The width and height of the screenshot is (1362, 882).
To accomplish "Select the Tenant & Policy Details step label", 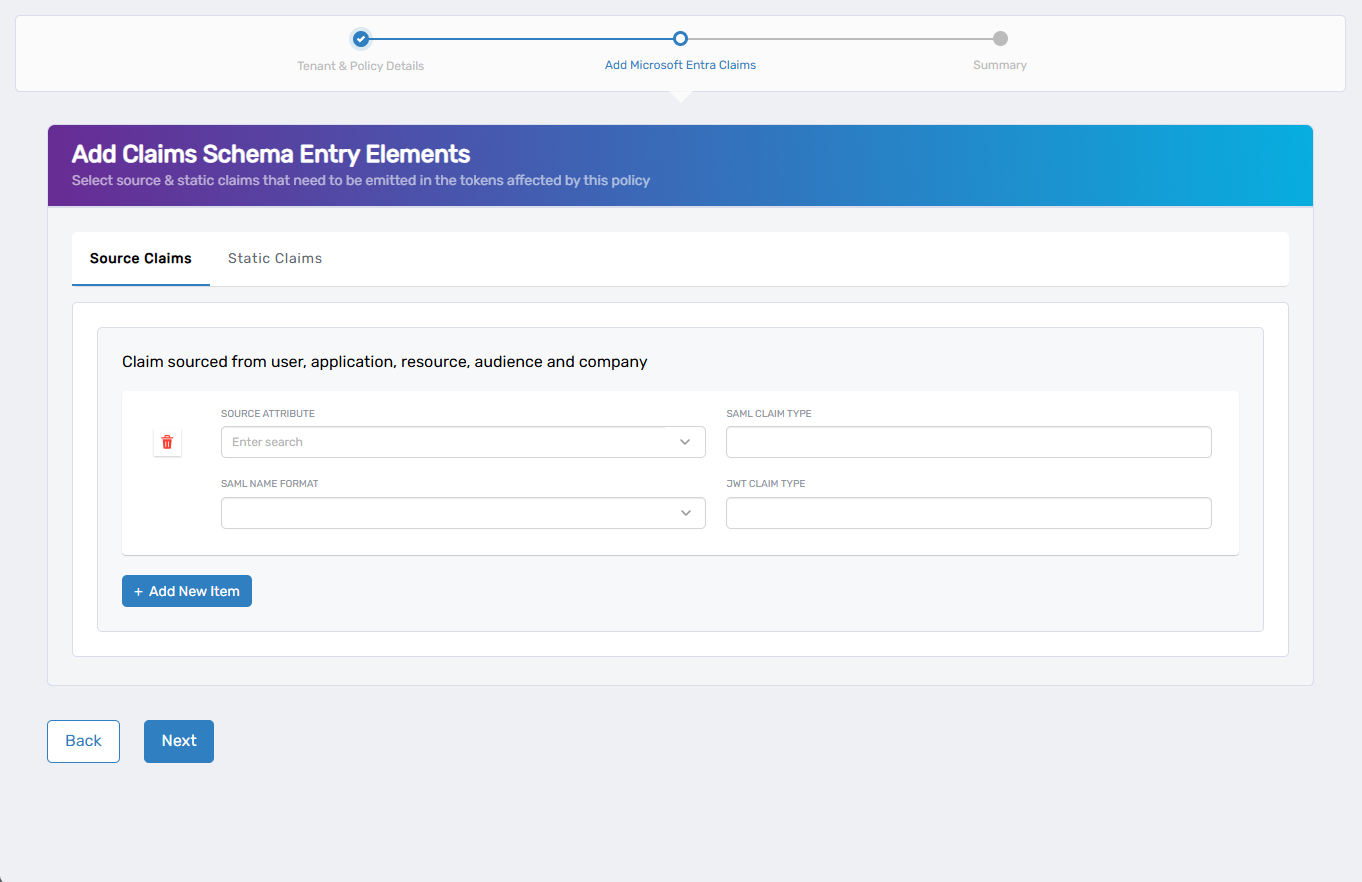I will tap(361, 66).
